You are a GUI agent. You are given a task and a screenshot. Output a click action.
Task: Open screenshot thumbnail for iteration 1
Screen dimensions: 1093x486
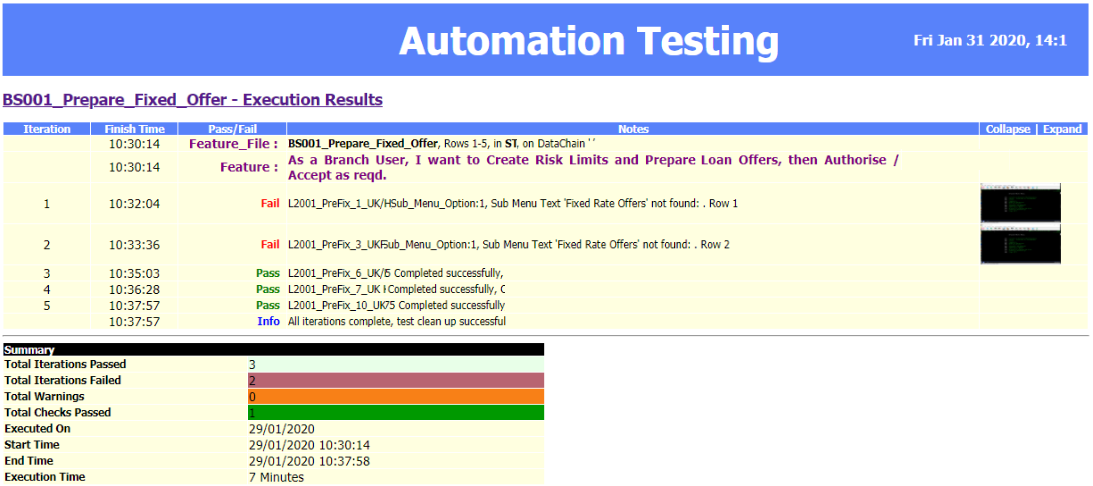1020,203
